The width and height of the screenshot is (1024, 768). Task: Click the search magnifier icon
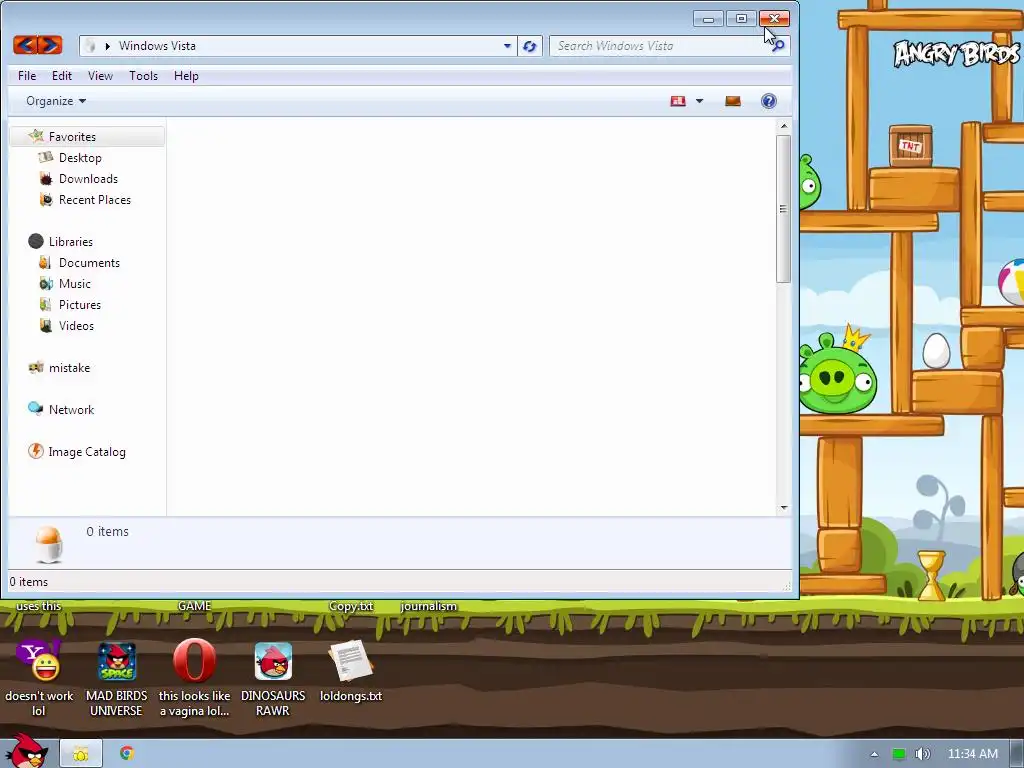coord(778,46)
